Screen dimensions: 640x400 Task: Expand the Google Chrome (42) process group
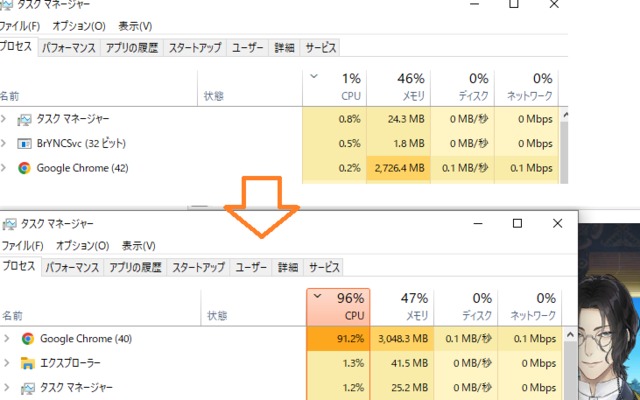[4, 167]
